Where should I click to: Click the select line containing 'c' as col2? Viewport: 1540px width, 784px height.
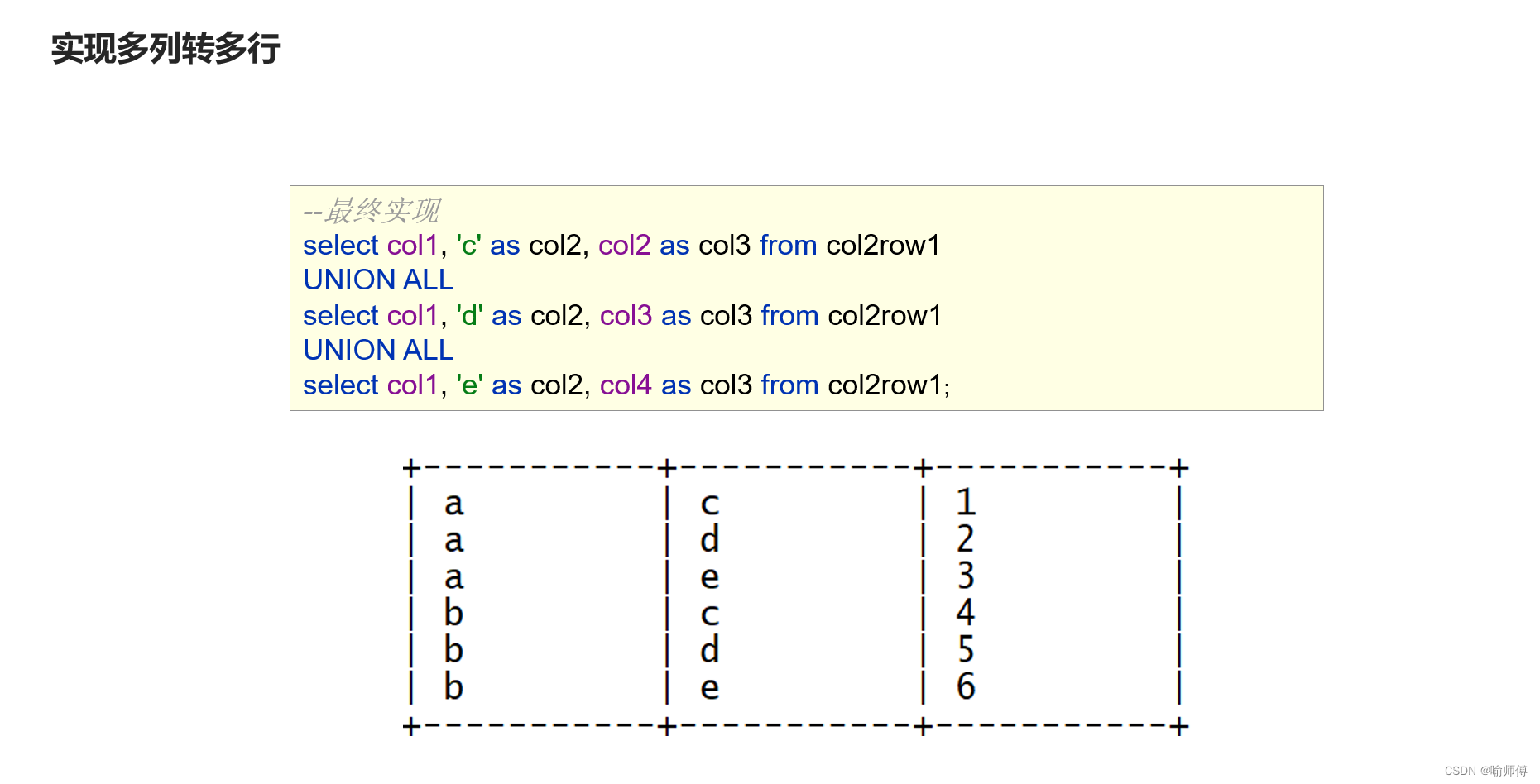(621, 246)
